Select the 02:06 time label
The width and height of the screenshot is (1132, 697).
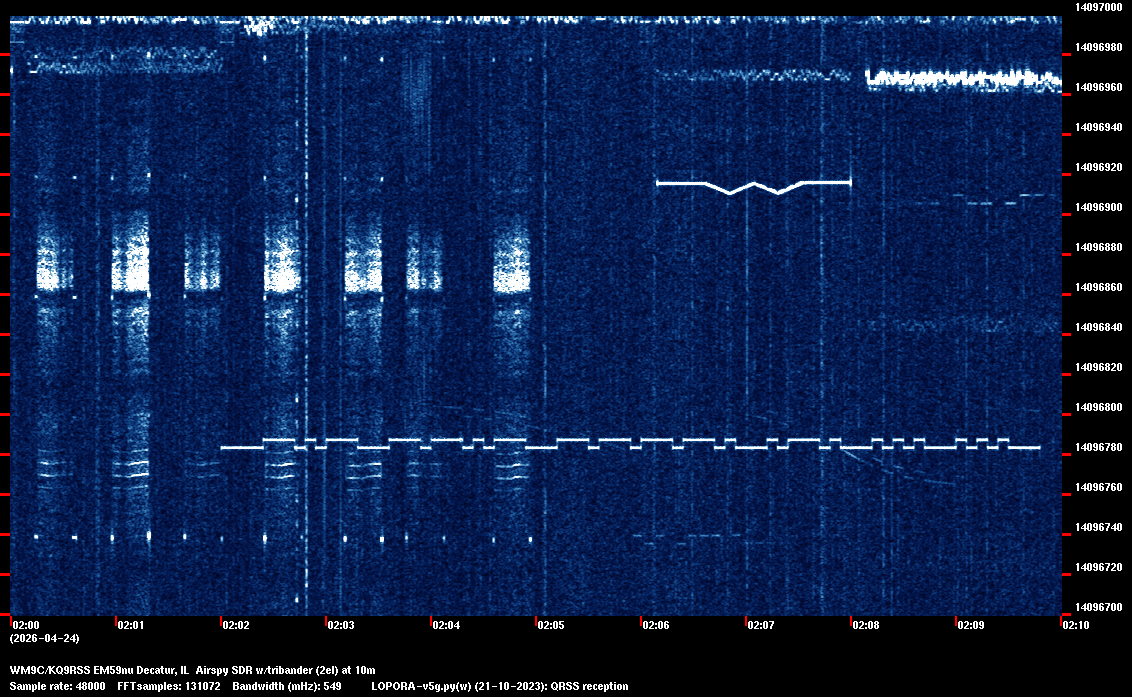[x=656, y=625]
